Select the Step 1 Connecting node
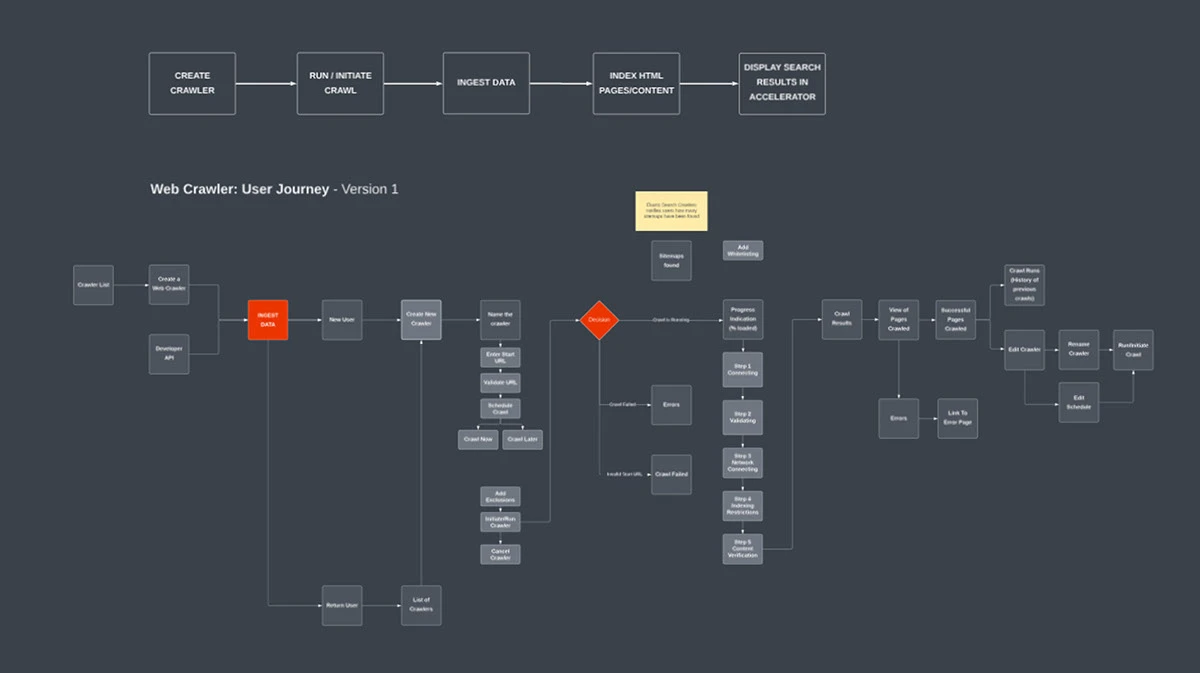The image size is (1200, 673). pos(743,369)
